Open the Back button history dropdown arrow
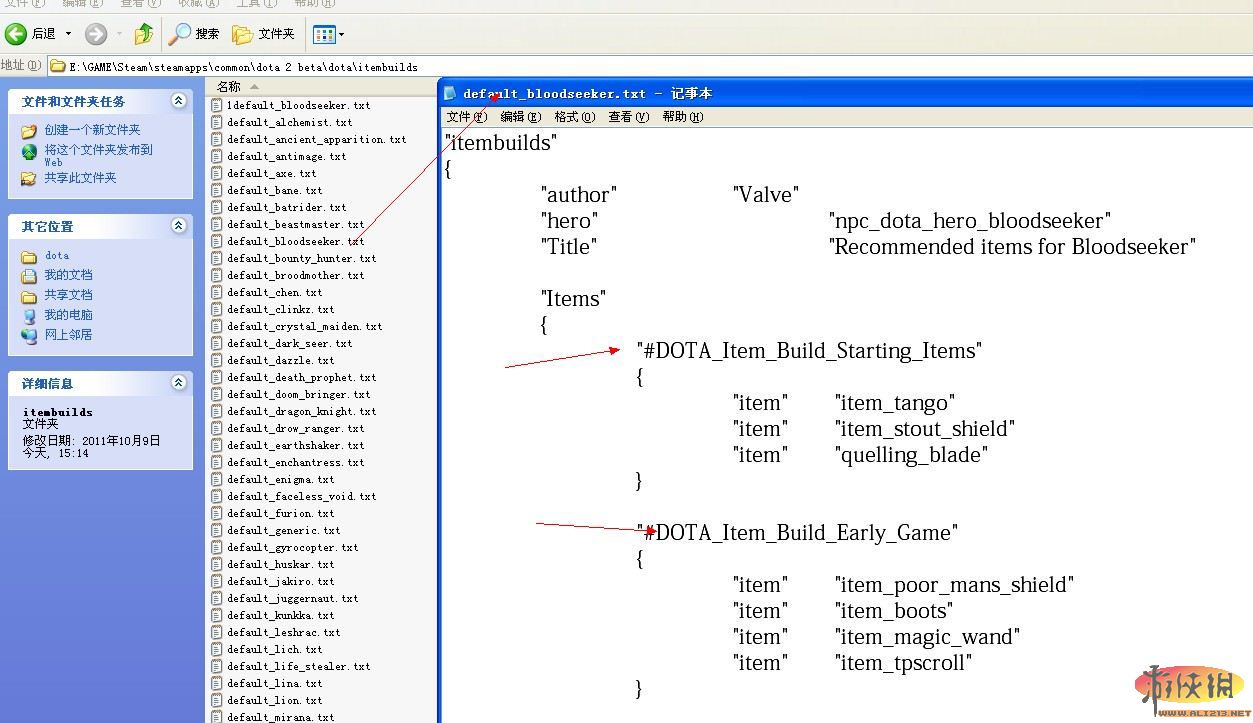1253x723 pixels. click(68, 35)
